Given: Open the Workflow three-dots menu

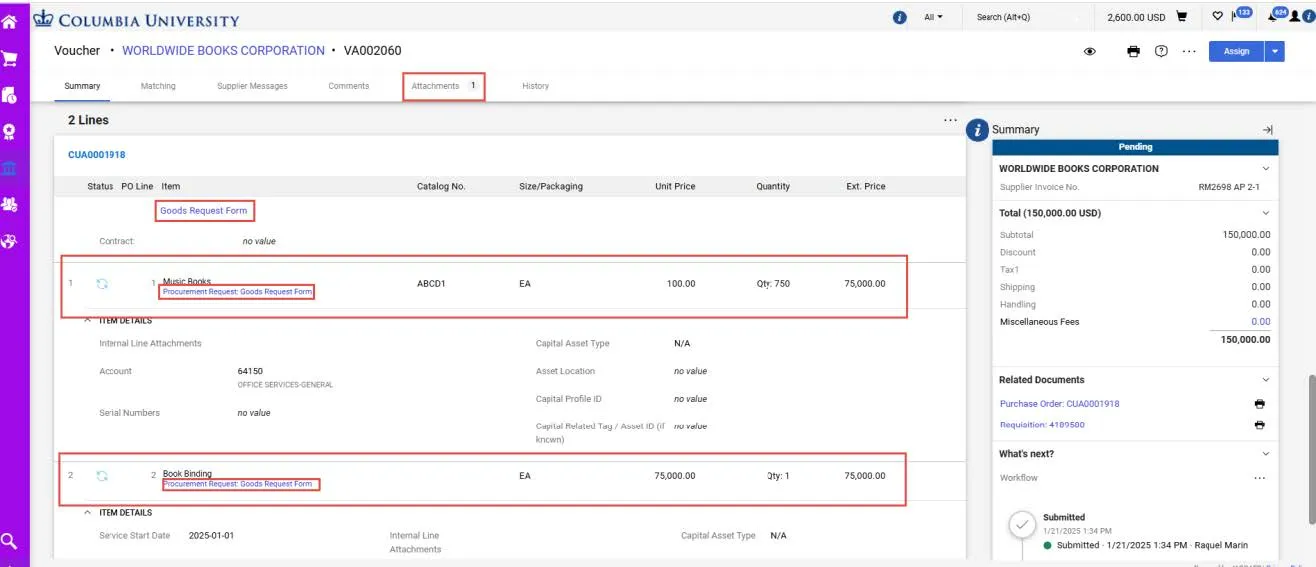Looking at the screenshot, I should pyautogui.click(x=1260, y=478).
